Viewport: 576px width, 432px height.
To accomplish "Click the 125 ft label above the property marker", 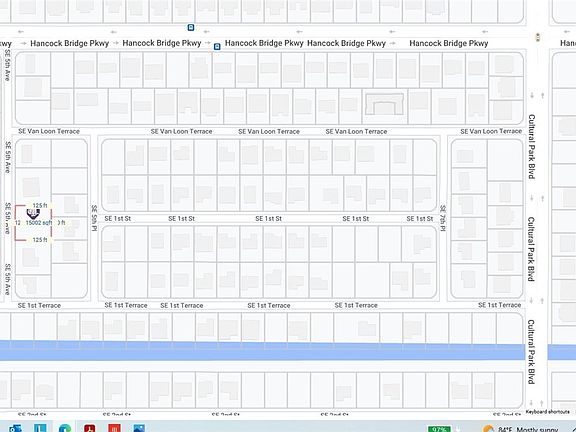I will [40, 205].
